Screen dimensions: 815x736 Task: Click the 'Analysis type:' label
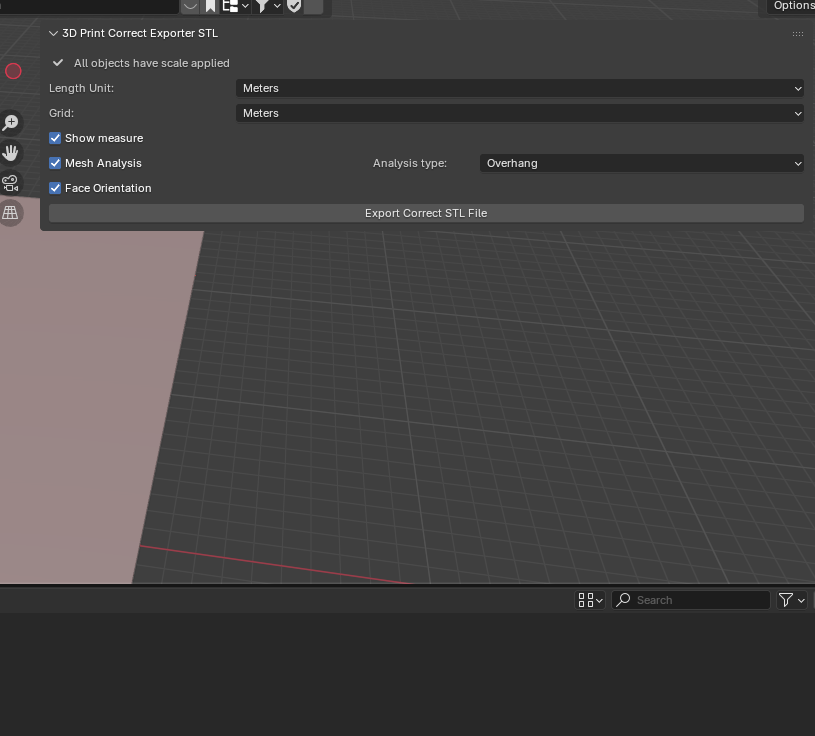click(410, 163)
